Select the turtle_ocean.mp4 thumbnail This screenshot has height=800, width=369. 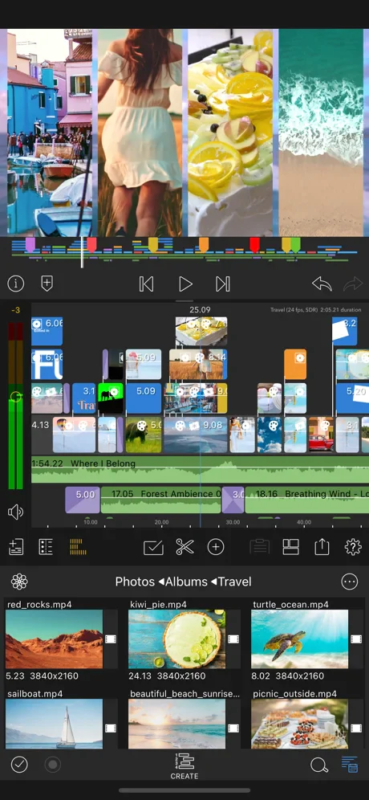[300, 639]
